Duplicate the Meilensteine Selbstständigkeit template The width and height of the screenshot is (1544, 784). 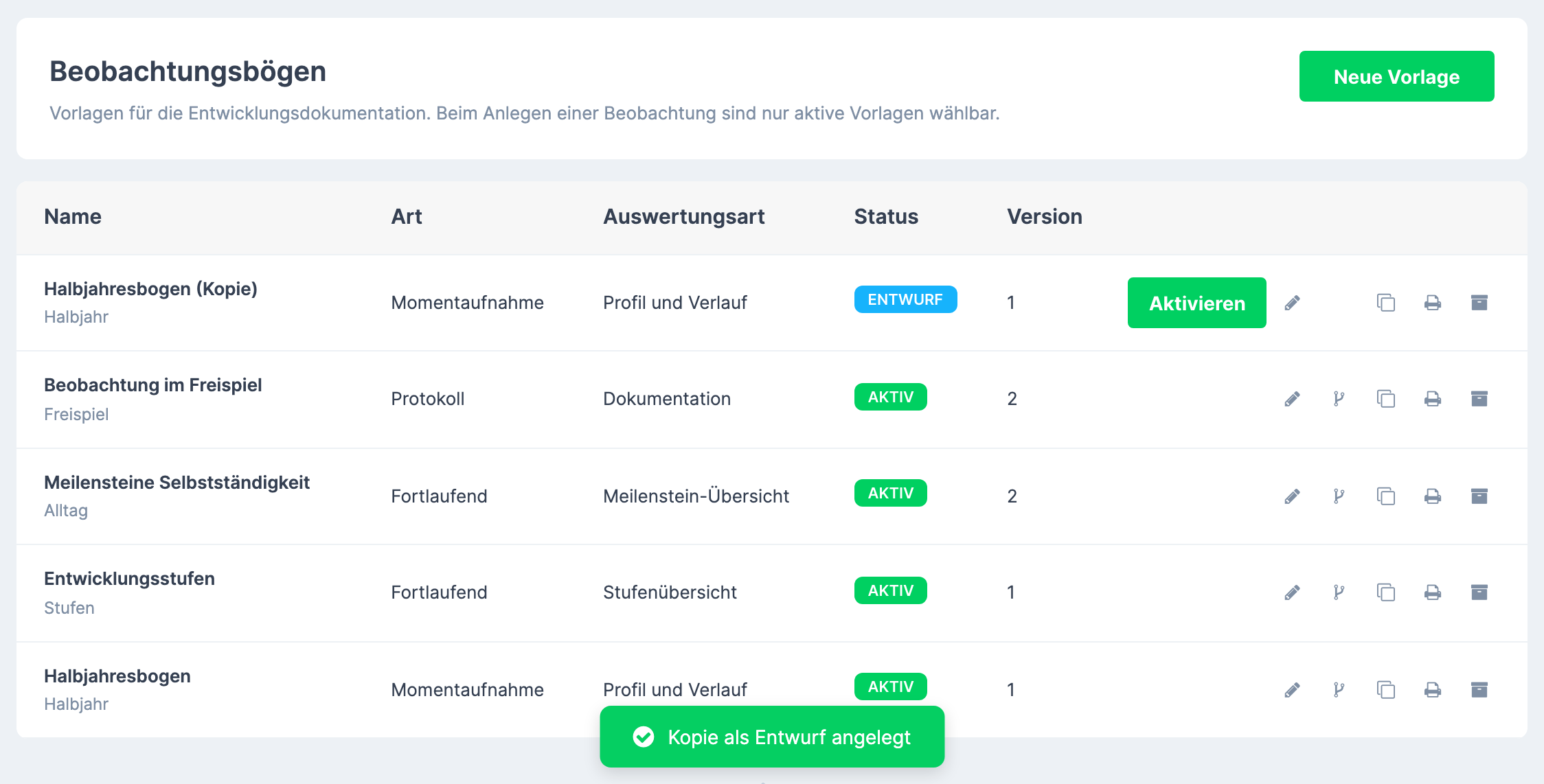(x=1386, y=496)
